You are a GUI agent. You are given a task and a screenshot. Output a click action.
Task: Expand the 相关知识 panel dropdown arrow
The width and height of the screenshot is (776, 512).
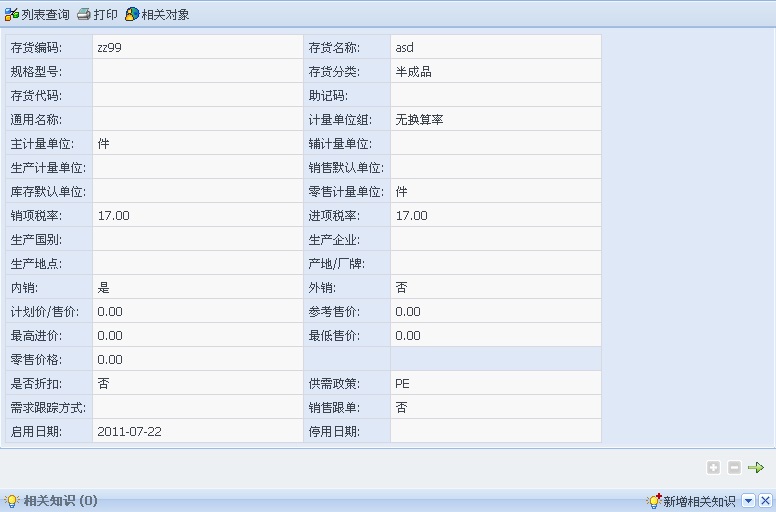click(748, 501)
